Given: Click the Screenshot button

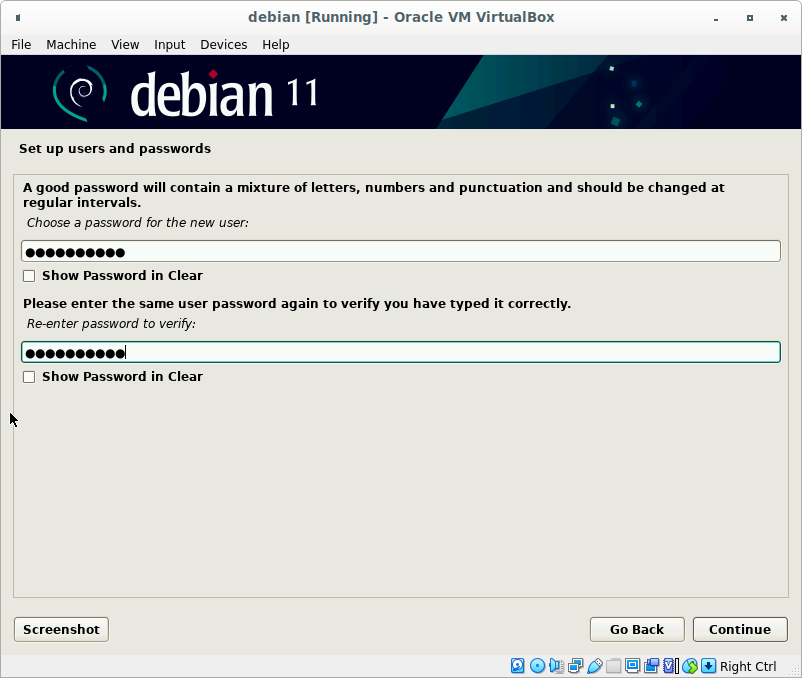Looking at the screenshot, I should point(61,629).
